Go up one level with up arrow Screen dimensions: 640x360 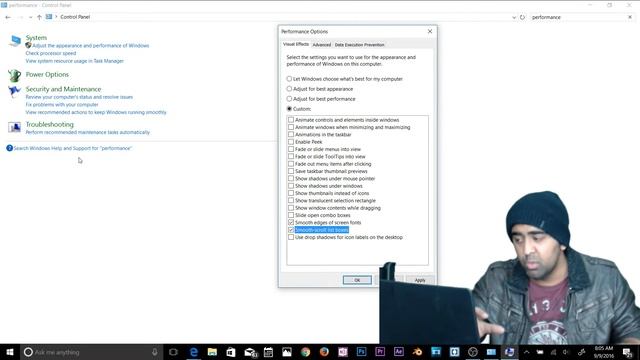pos(39,17)
